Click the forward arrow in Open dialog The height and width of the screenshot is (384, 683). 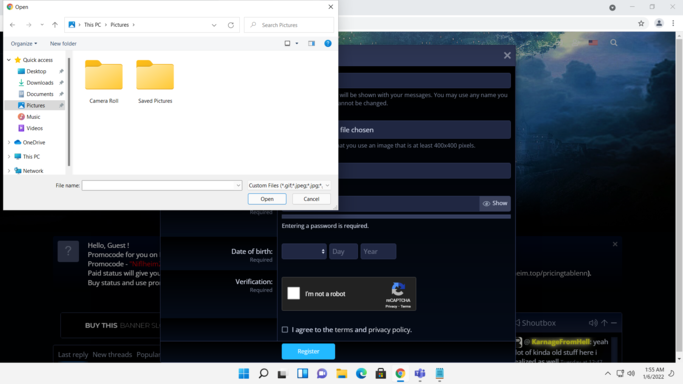[29, 25]
